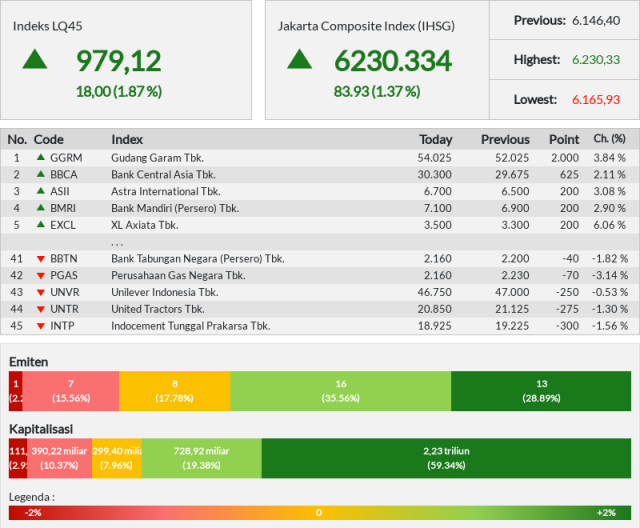Click the red down arrow next to INTP

pyautogui.click(x=40, y=326)
